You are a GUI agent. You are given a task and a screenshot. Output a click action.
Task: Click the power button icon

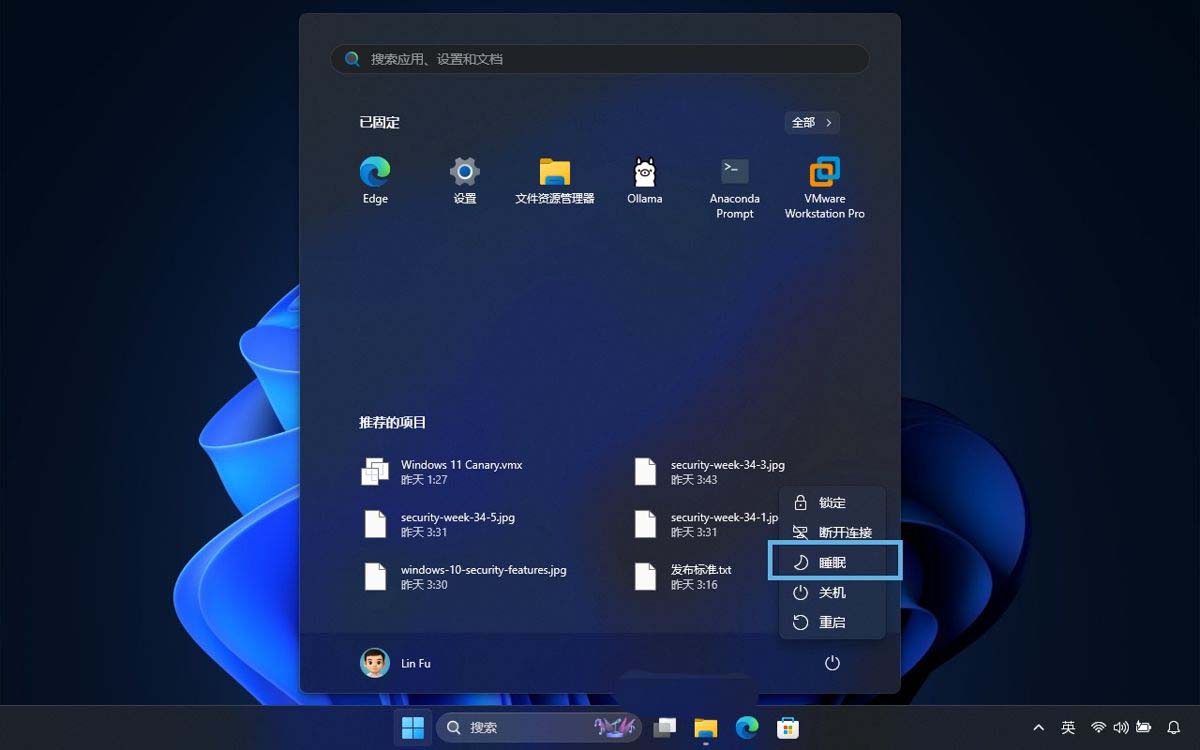(832, 663)
